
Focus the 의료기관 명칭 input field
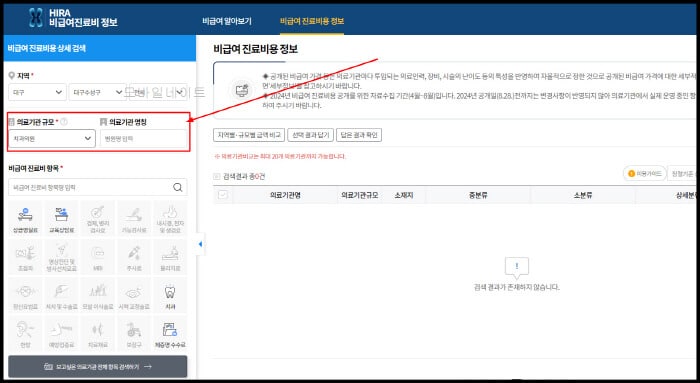point(143,139)
